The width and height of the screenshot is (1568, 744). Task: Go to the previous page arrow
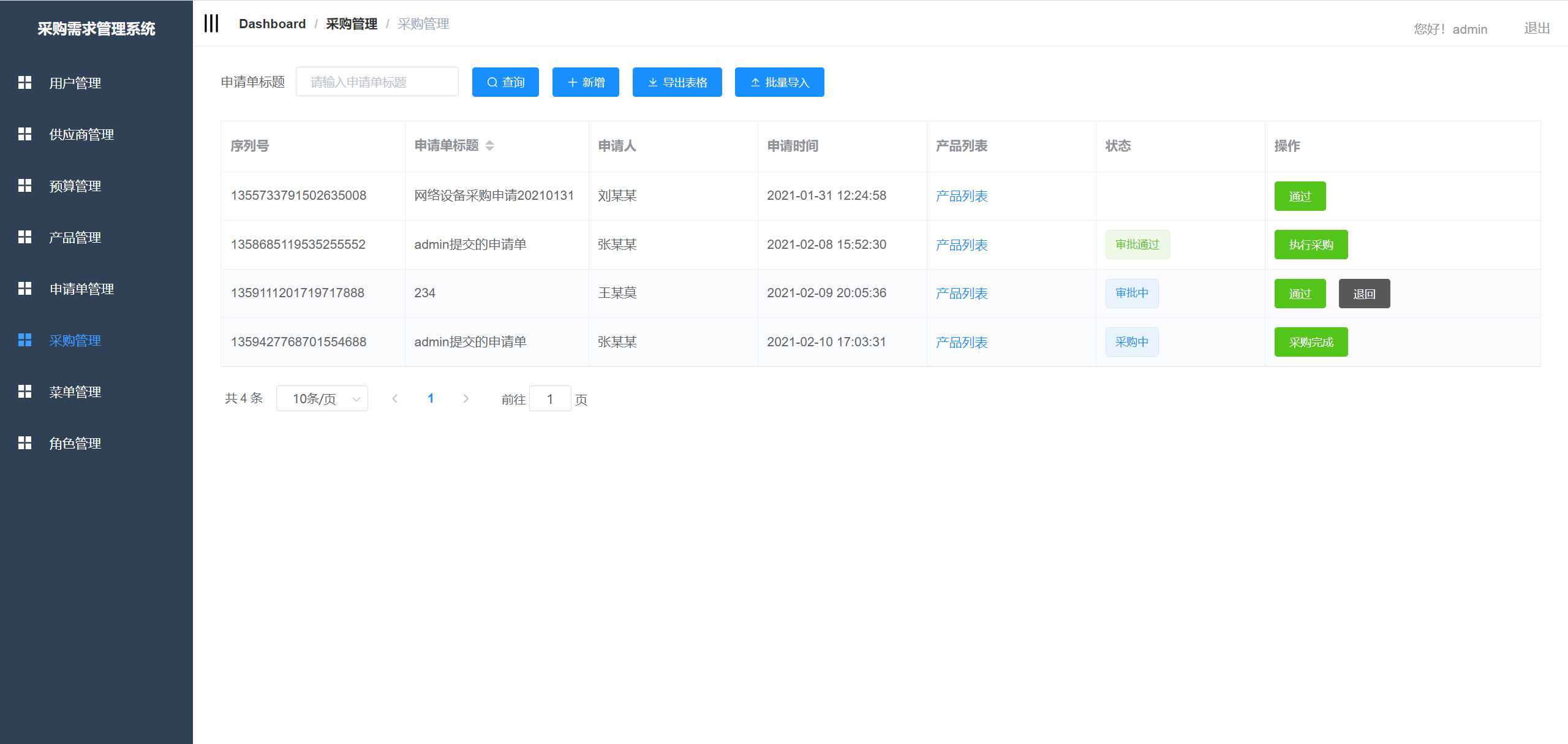point(395,398)
